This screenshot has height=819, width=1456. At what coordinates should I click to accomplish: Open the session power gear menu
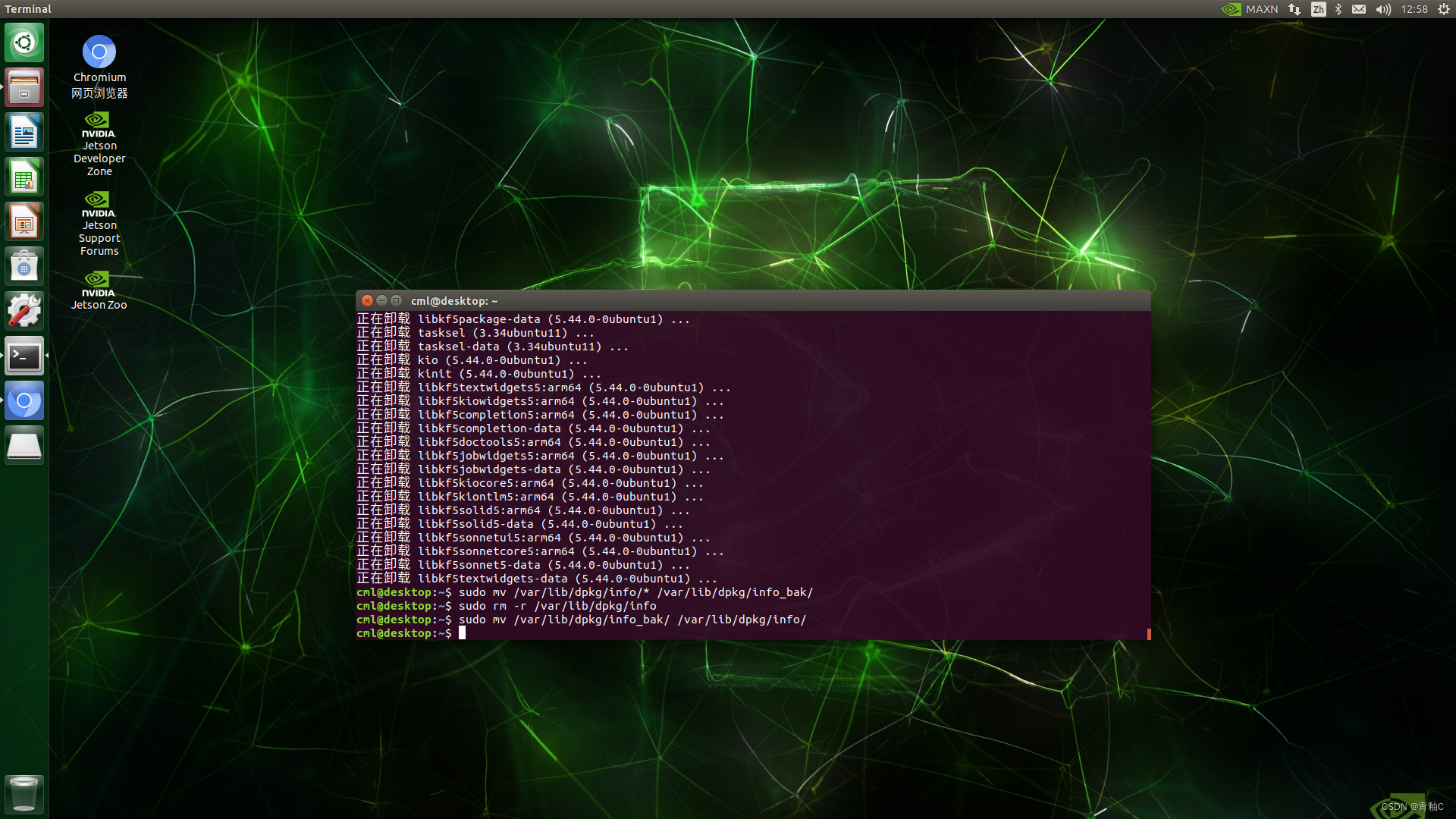[1443, 9]
